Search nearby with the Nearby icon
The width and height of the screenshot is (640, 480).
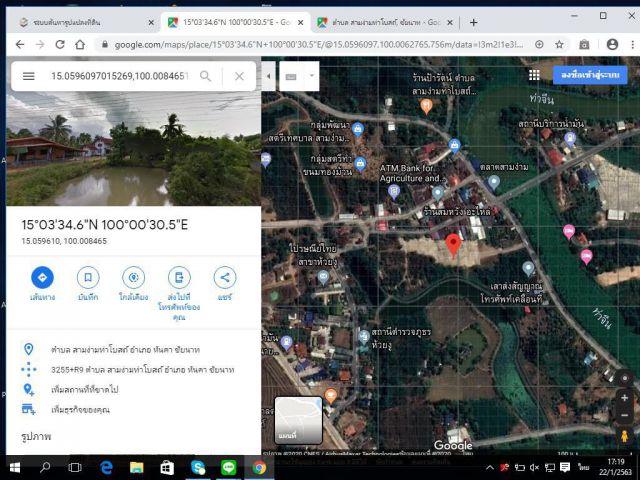[133, 278]
